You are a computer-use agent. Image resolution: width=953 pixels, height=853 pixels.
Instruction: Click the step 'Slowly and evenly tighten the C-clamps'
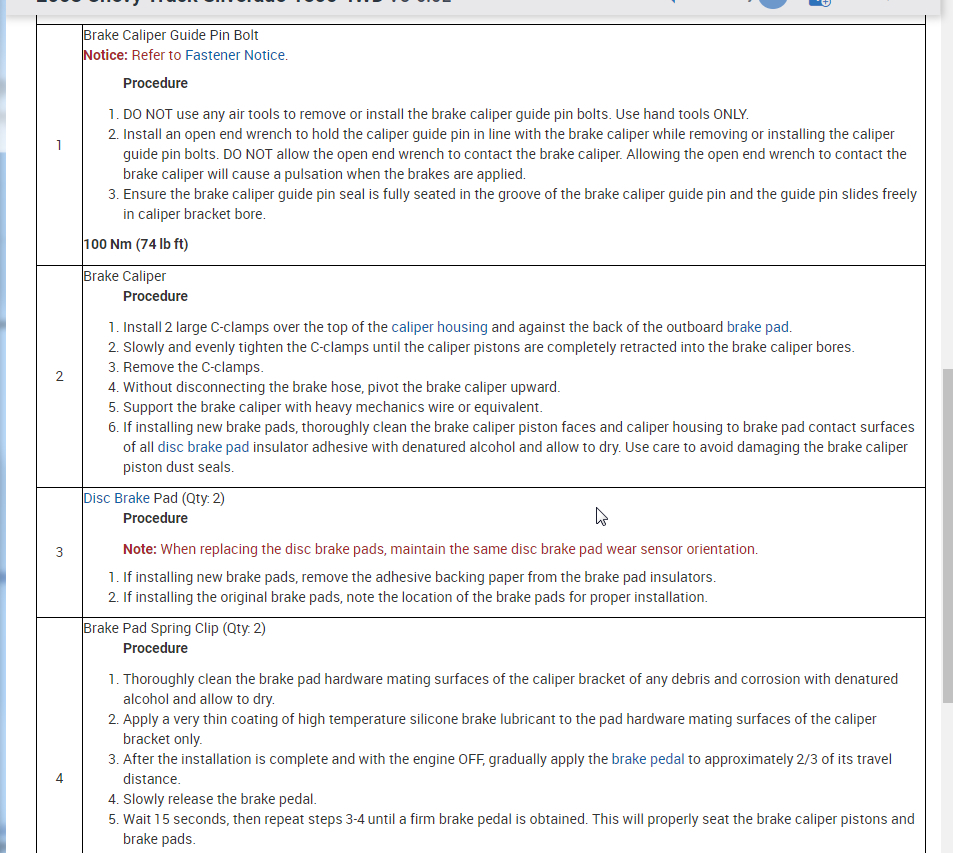point(489,347)
